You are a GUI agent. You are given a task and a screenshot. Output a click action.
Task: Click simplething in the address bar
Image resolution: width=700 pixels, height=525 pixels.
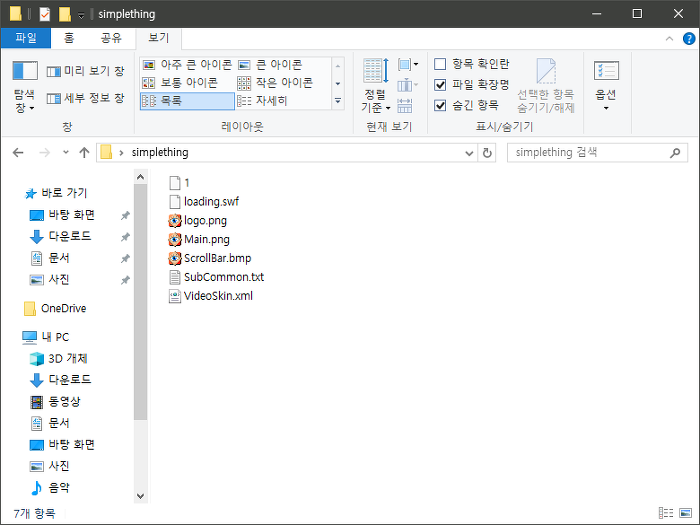(x=160, y=153)
